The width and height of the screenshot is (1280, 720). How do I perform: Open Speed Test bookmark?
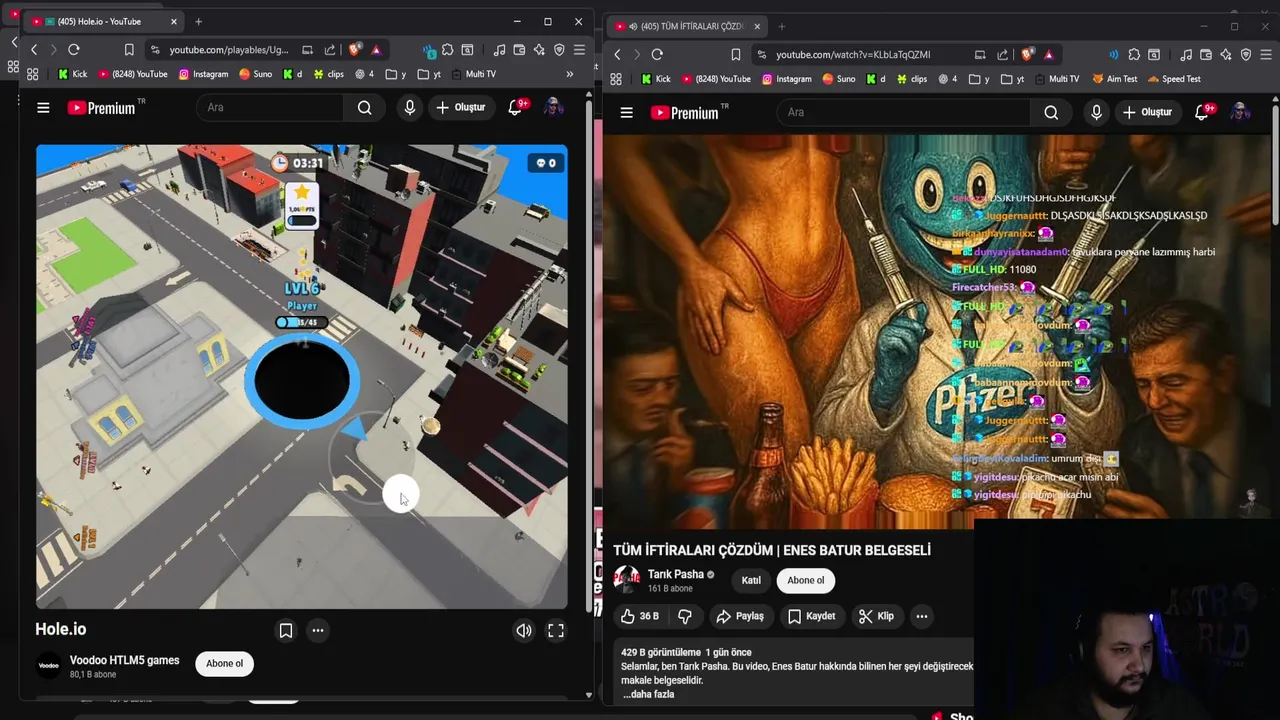tap(1174, 79)
